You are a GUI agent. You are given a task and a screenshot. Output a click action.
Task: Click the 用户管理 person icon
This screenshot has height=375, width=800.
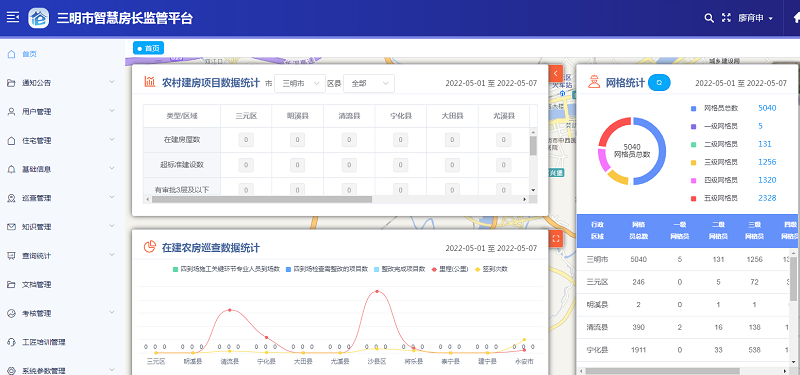click(x=11, y=112)
